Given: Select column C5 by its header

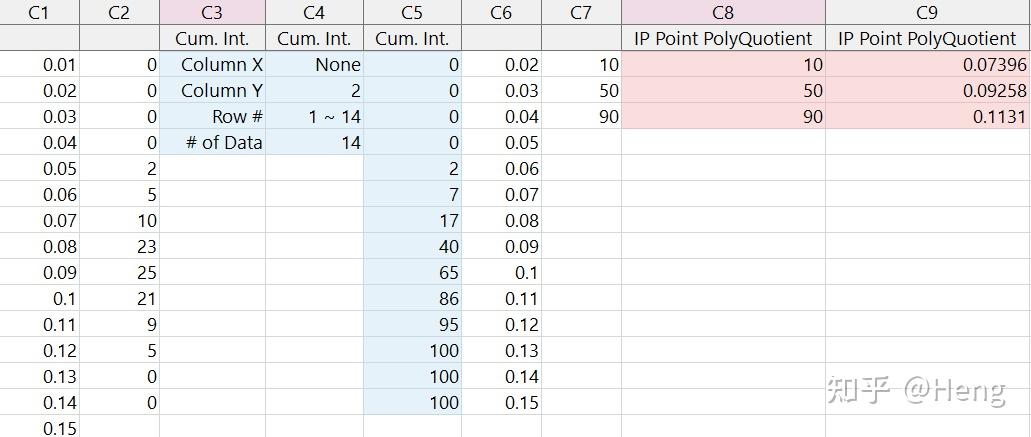Looking at the screenshot, I should click(x=412, y=13).
